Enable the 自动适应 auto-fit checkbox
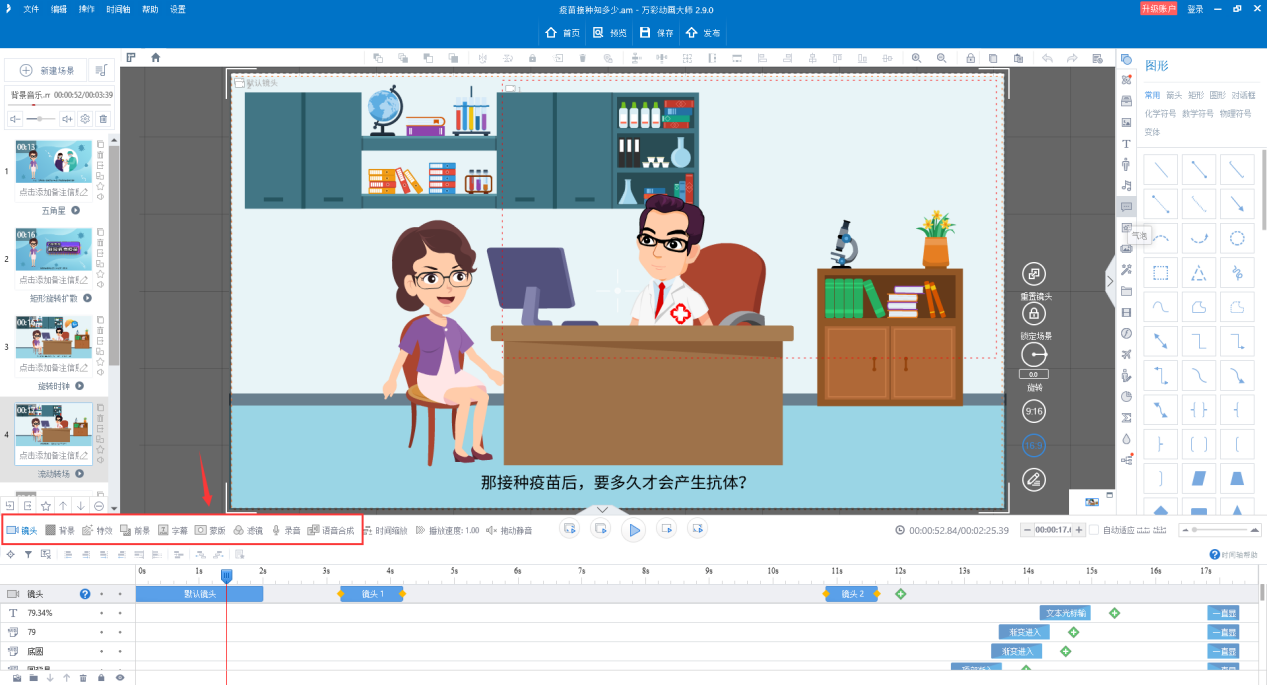Viewport: 1267px width, 685px height. pos(1094,530)
